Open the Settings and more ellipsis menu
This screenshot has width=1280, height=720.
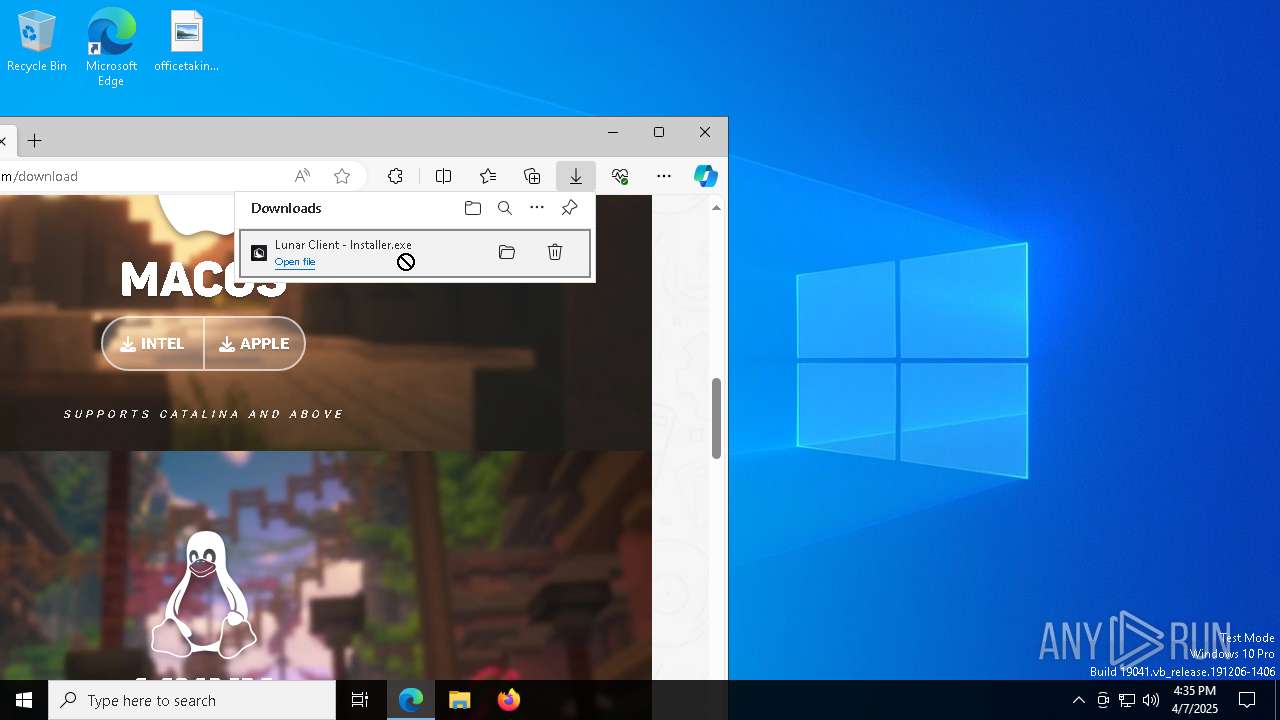[x=664, y=176]
